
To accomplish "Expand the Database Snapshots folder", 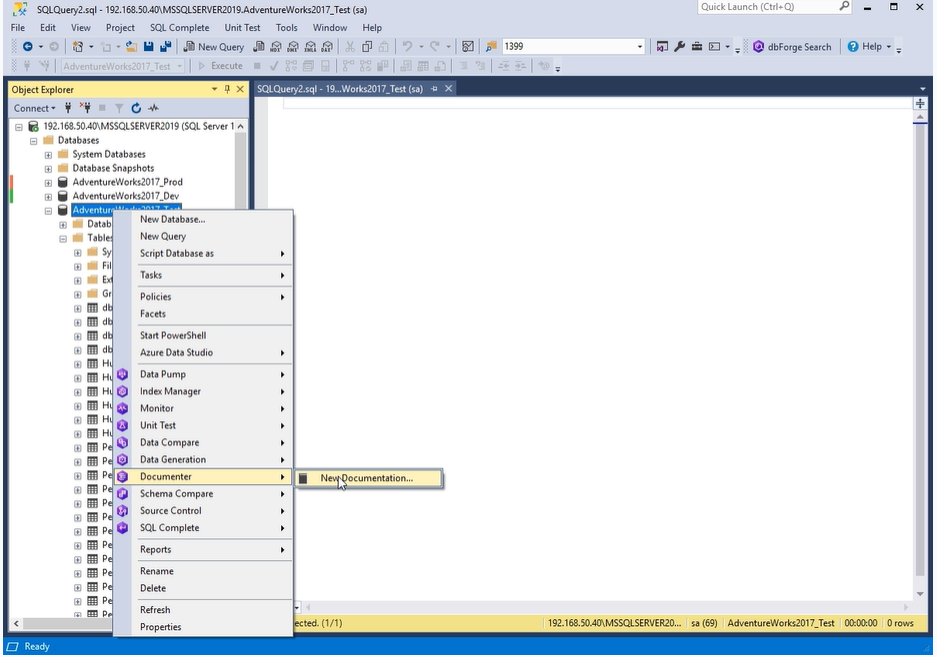I will [x=48, y=169].
